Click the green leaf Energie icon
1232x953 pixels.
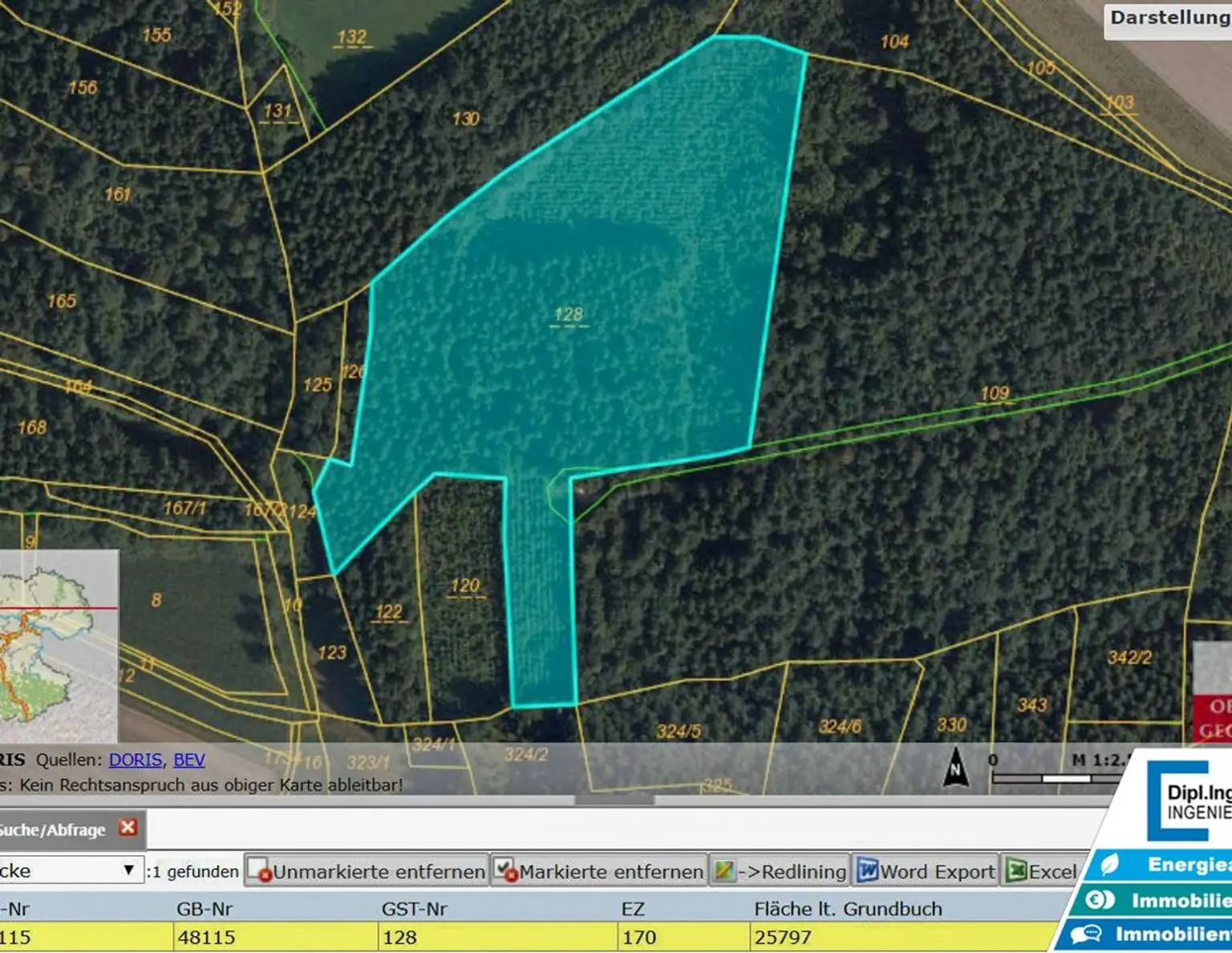pyautogui.click(x=1109, y=865)
